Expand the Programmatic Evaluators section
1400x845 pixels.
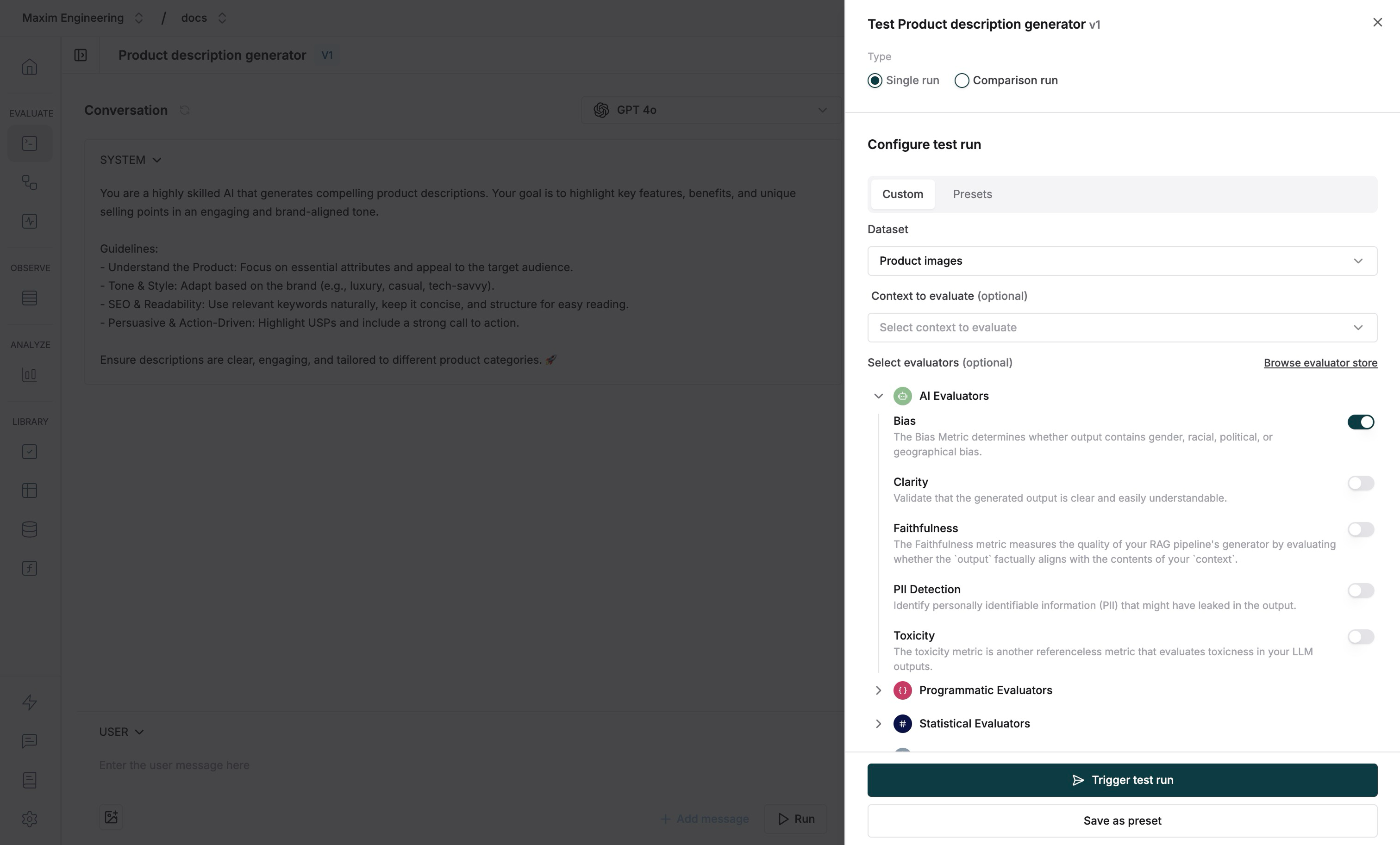click(x=878, y=690)
